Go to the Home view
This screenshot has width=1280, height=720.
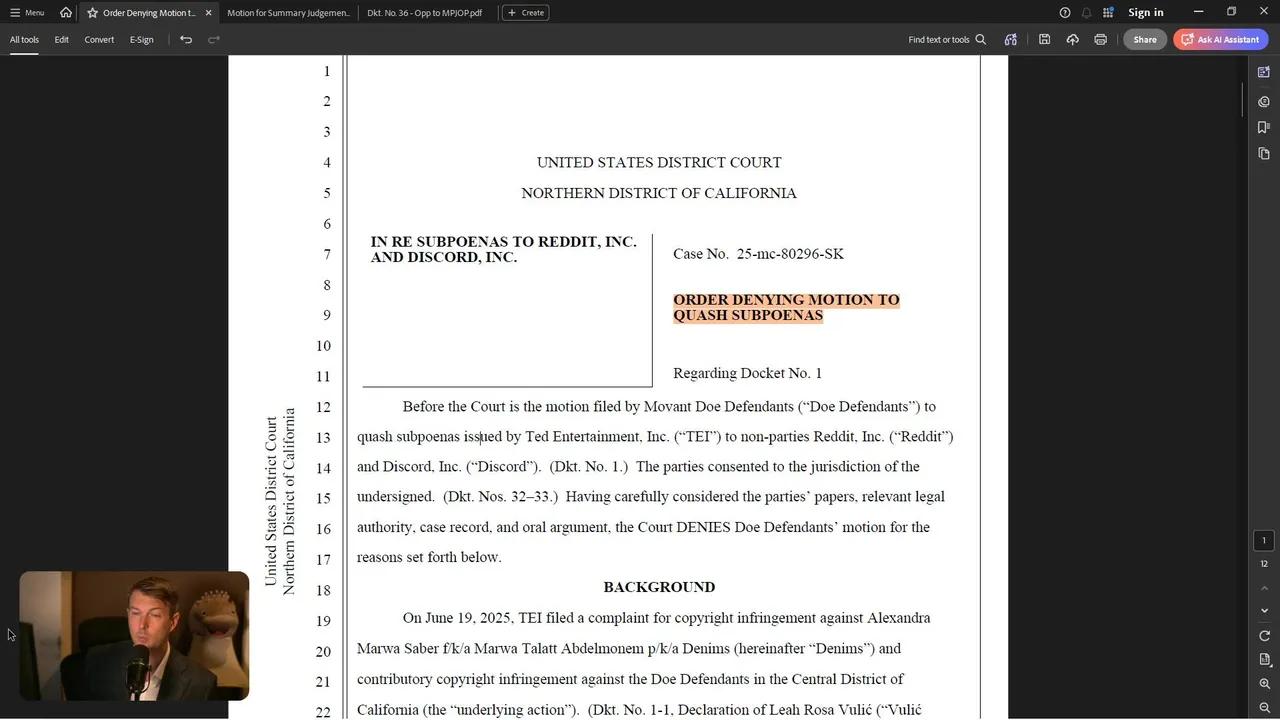(66, 13)
